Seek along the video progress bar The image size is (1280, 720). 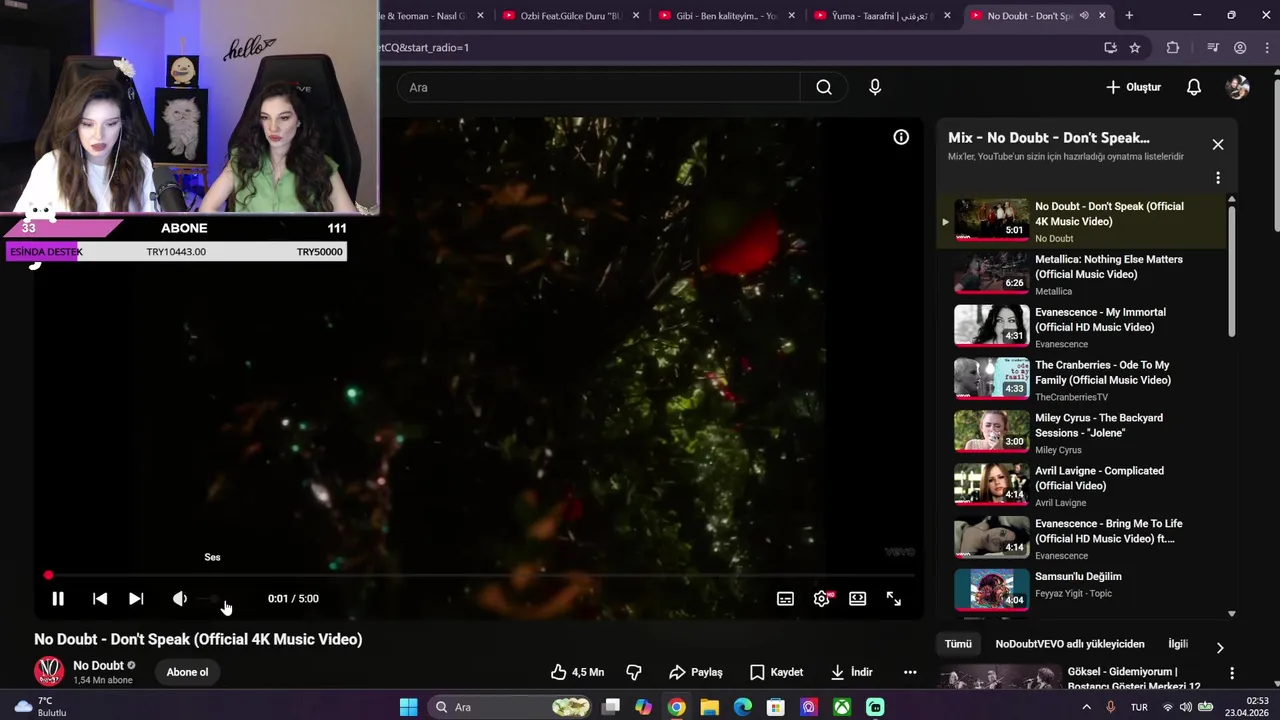click(480, 576)
